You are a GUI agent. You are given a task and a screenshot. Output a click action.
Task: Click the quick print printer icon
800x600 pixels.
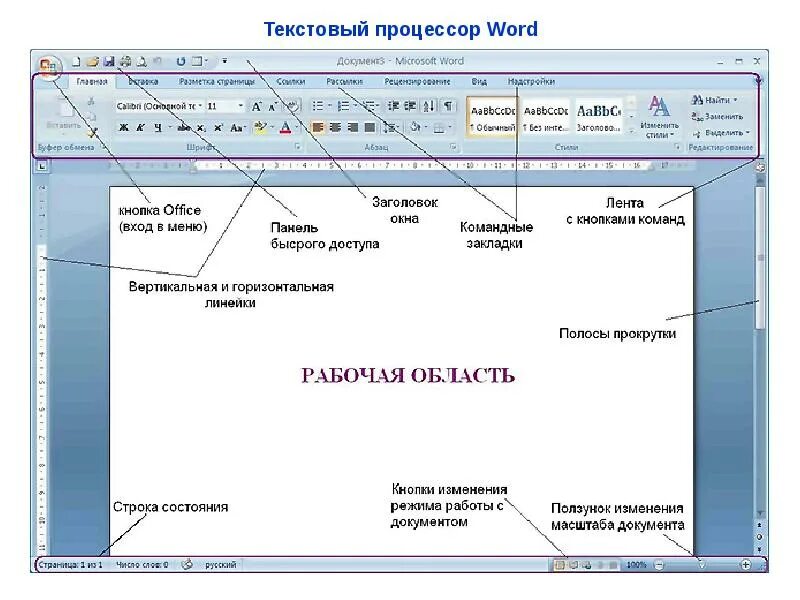(125, 62)
